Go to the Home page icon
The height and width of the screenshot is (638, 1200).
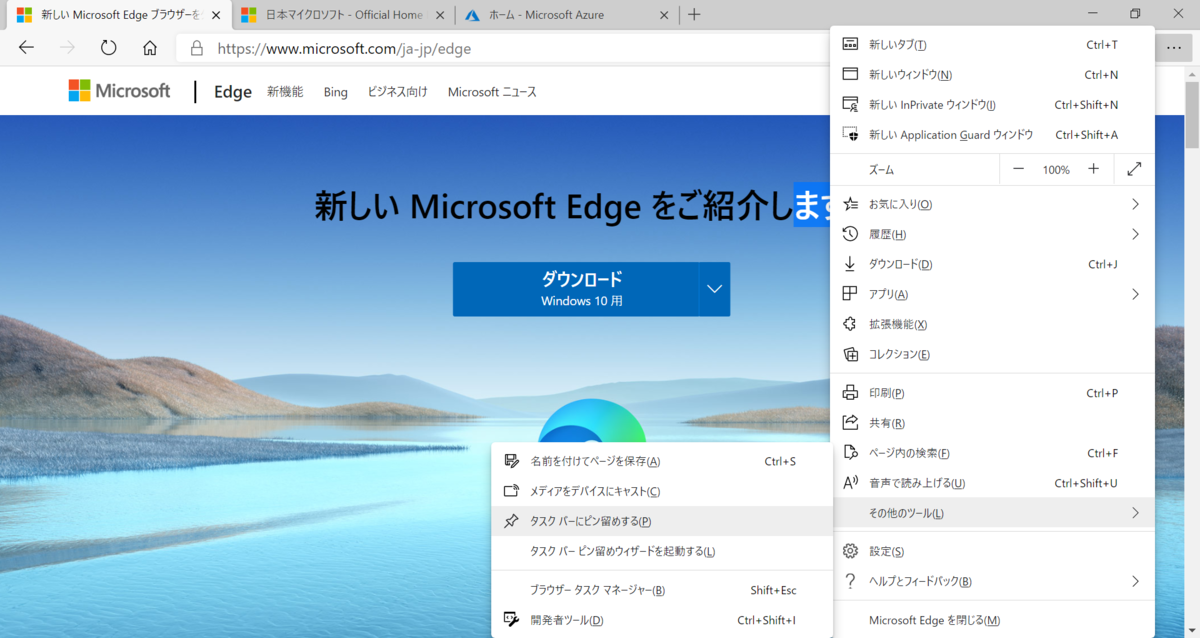[150, 48]
